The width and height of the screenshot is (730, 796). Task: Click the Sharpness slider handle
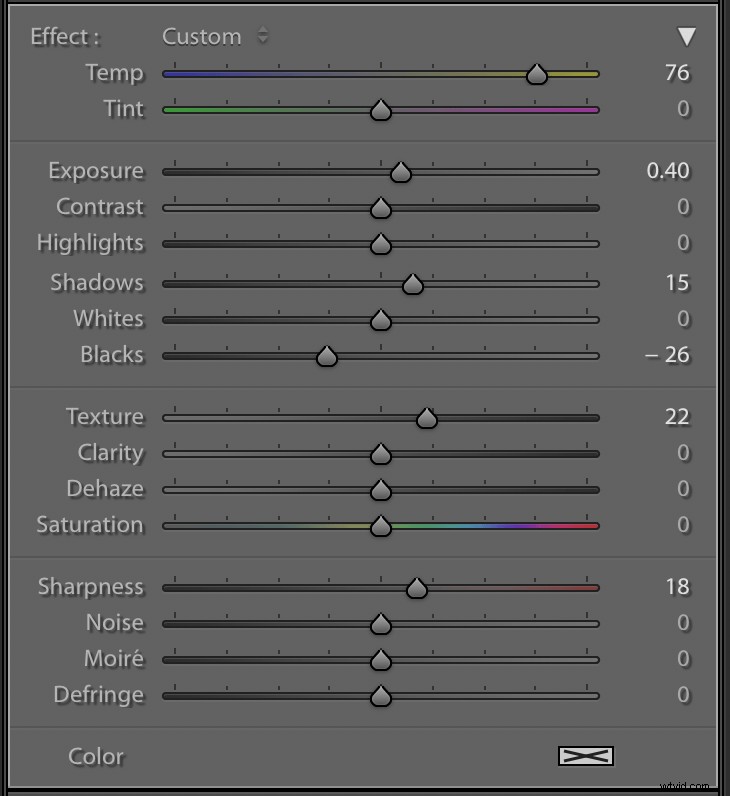[x=417, y=588]
